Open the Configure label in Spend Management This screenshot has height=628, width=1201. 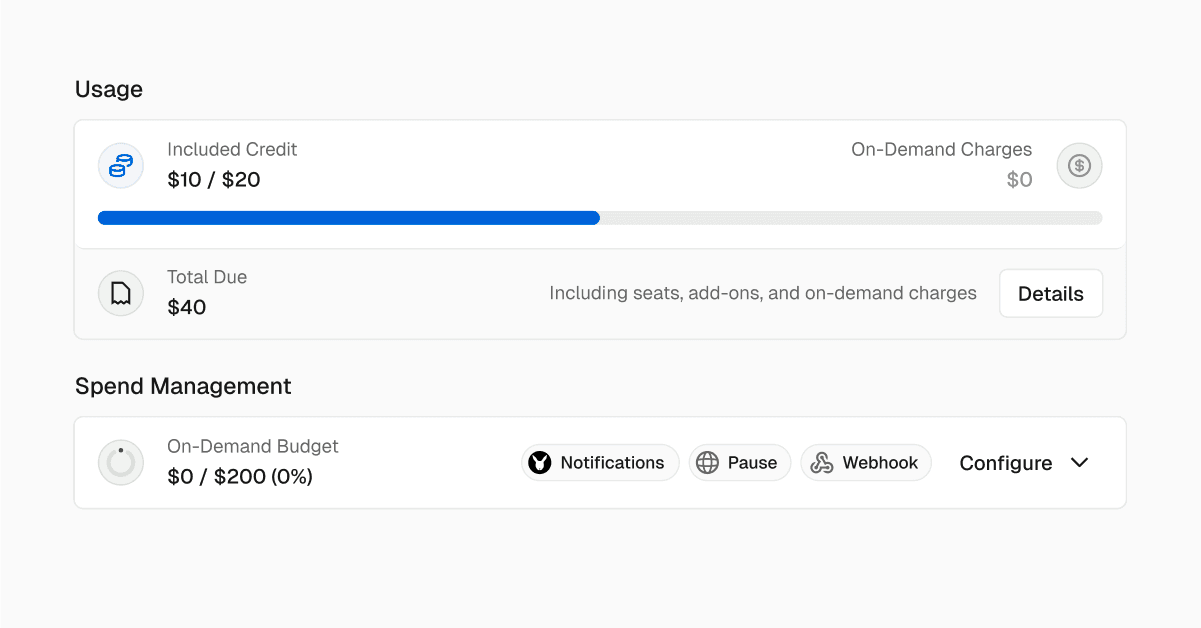(1005, 463)
